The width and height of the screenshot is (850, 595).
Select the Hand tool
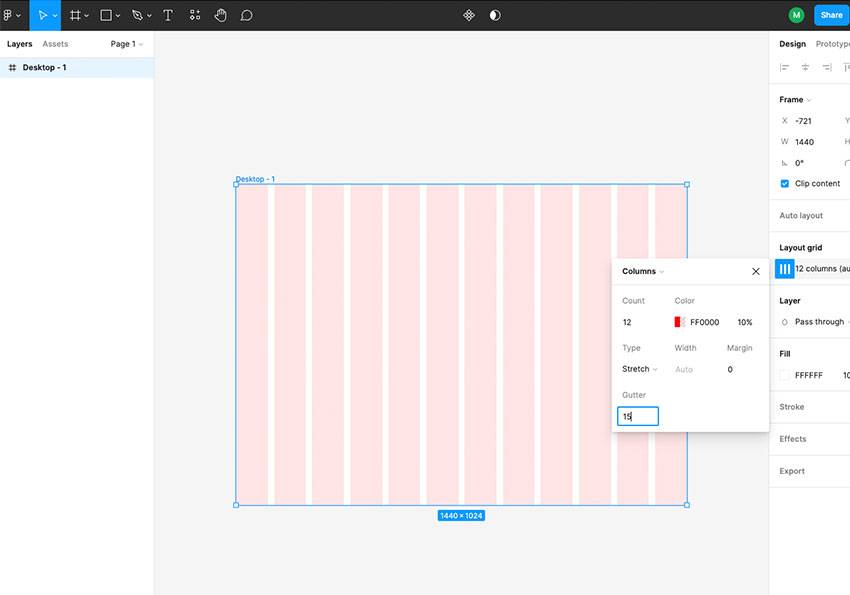click(x=220, y=15)
